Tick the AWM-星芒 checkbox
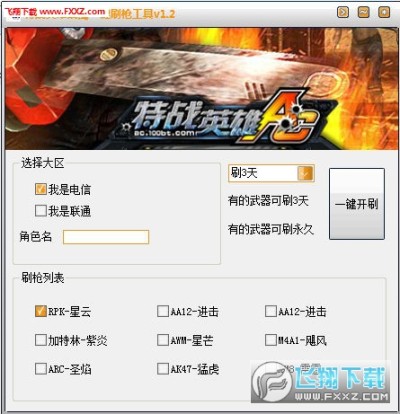 tap(163, 340)
